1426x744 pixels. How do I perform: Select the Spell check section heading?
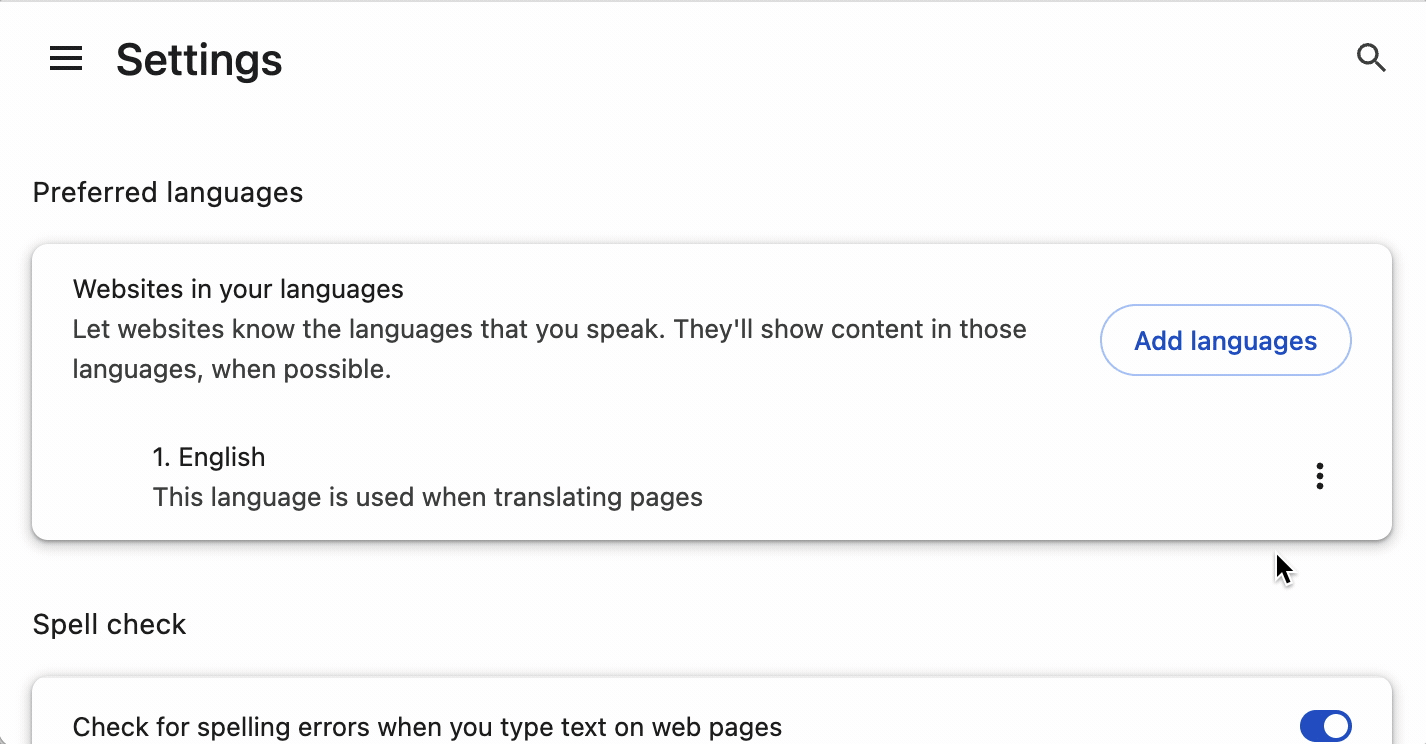(x=109, y=624)
